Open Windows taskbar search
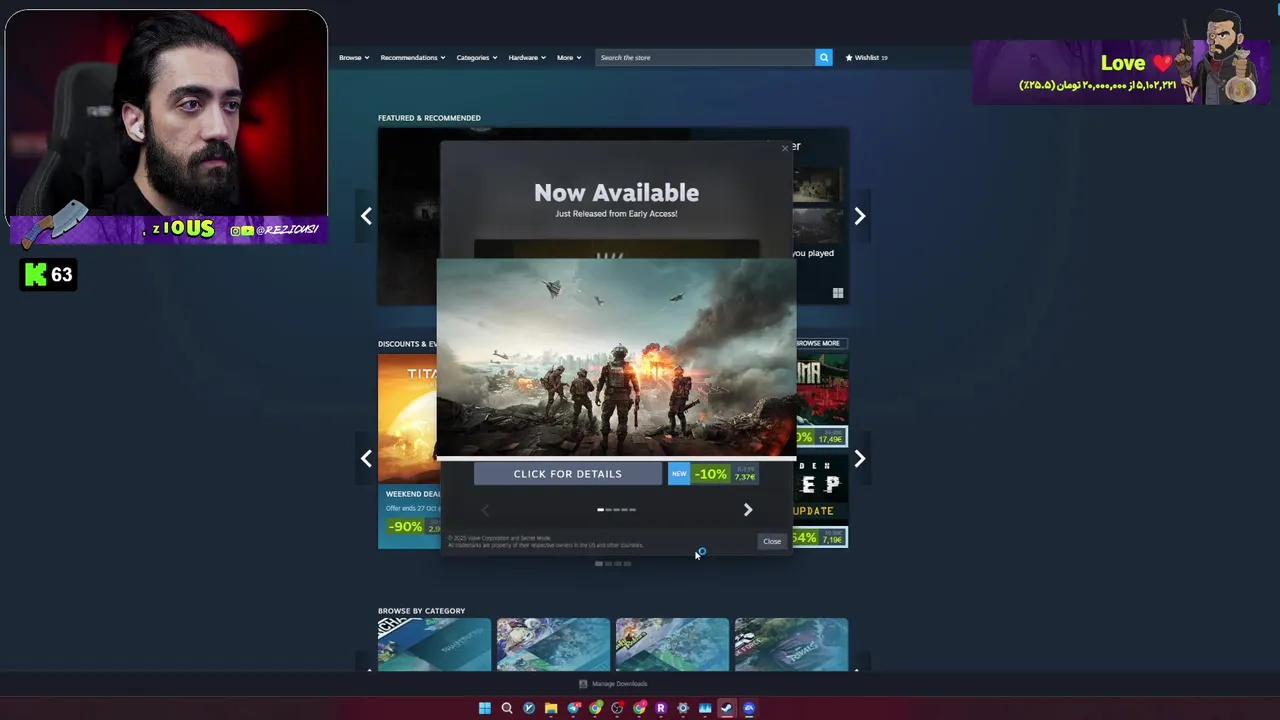1280x720 pixels. click(507, 708)
